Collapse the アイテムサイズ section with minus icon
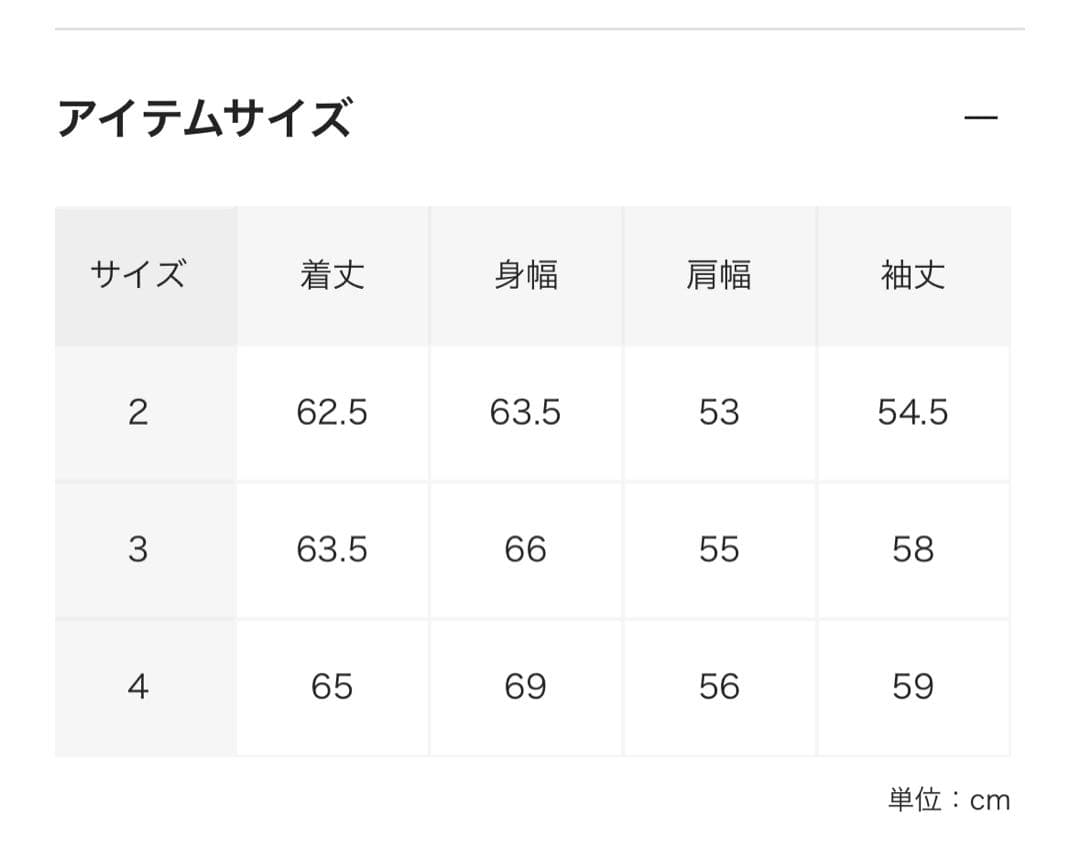This screenshot has height=850, width=1080. (981, 118)
